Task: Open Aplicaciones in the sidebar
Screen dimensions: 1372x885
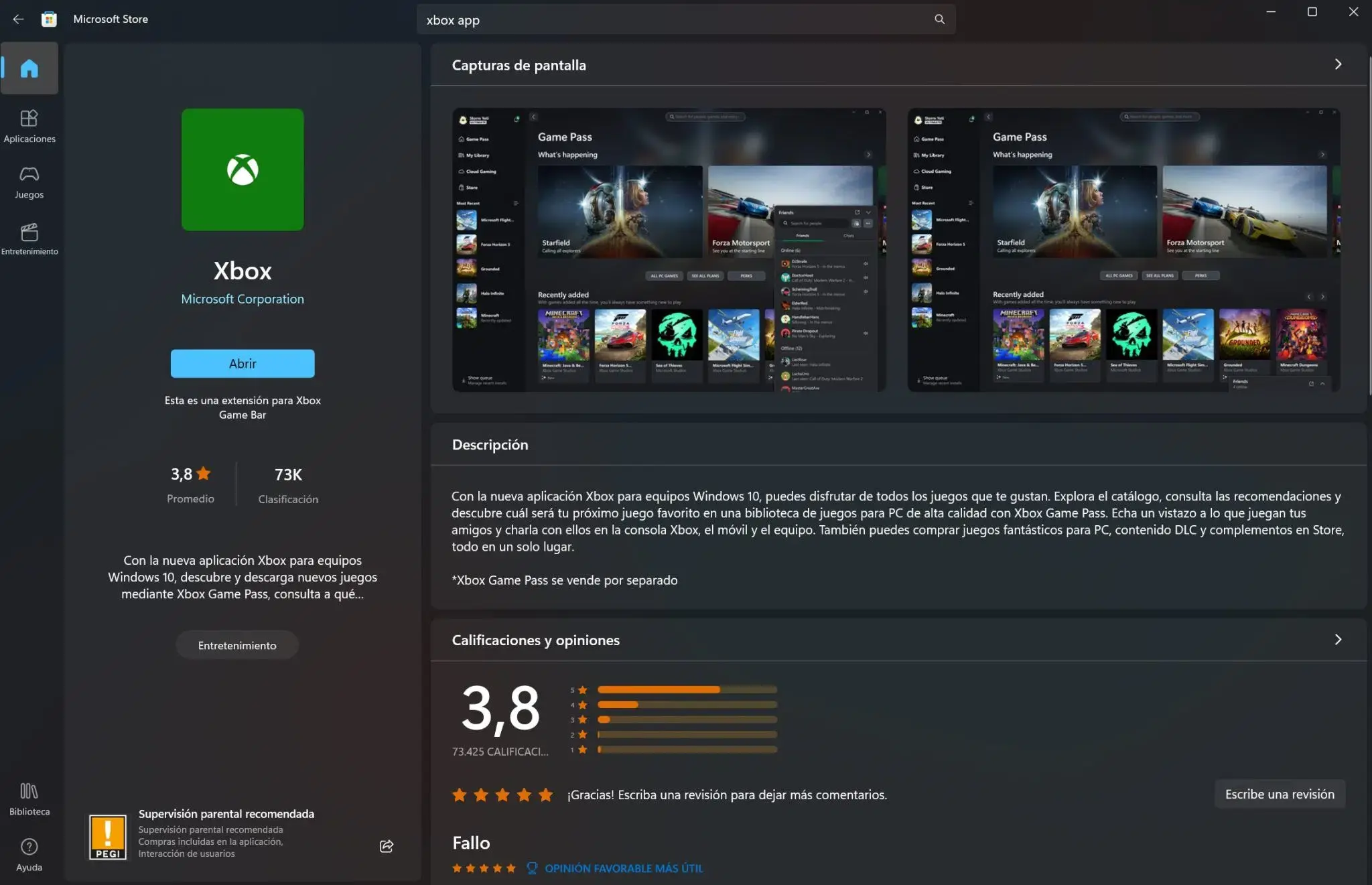Action: 29,127
